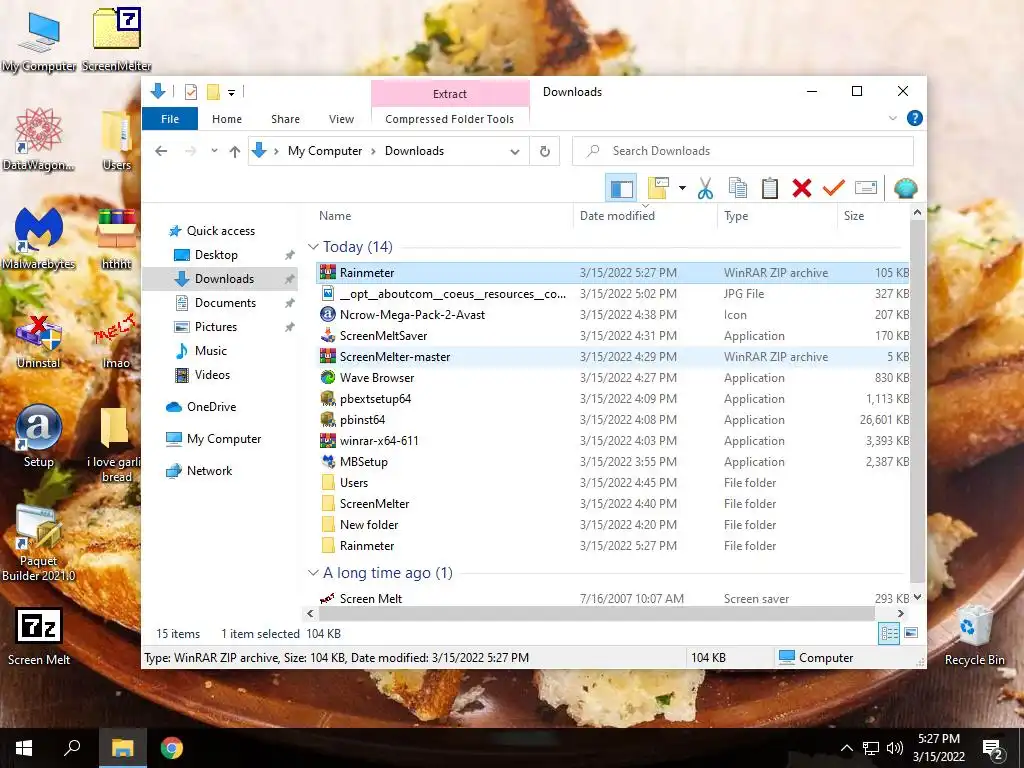Select Documents in the navigation pane

pos(225,302)
